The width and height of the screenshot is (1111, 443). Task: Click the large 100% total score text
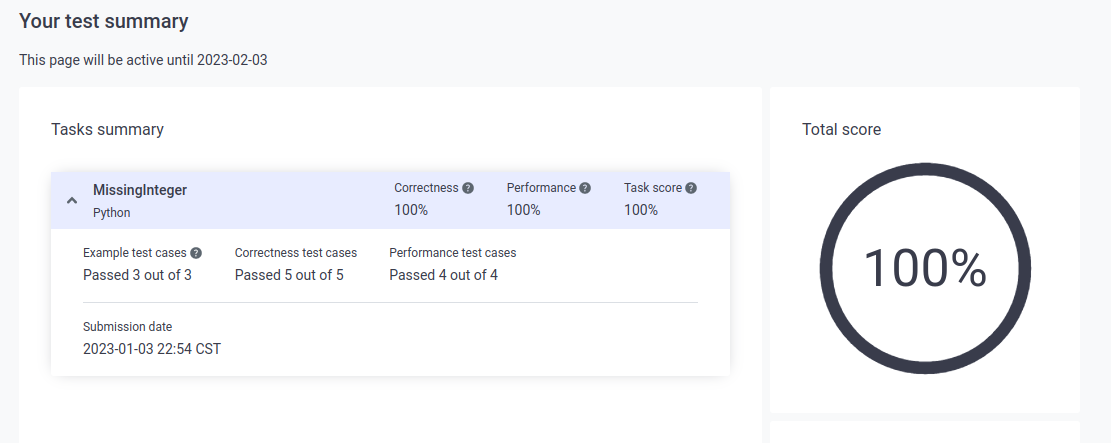pyautogui.click(x=925, y=269)
